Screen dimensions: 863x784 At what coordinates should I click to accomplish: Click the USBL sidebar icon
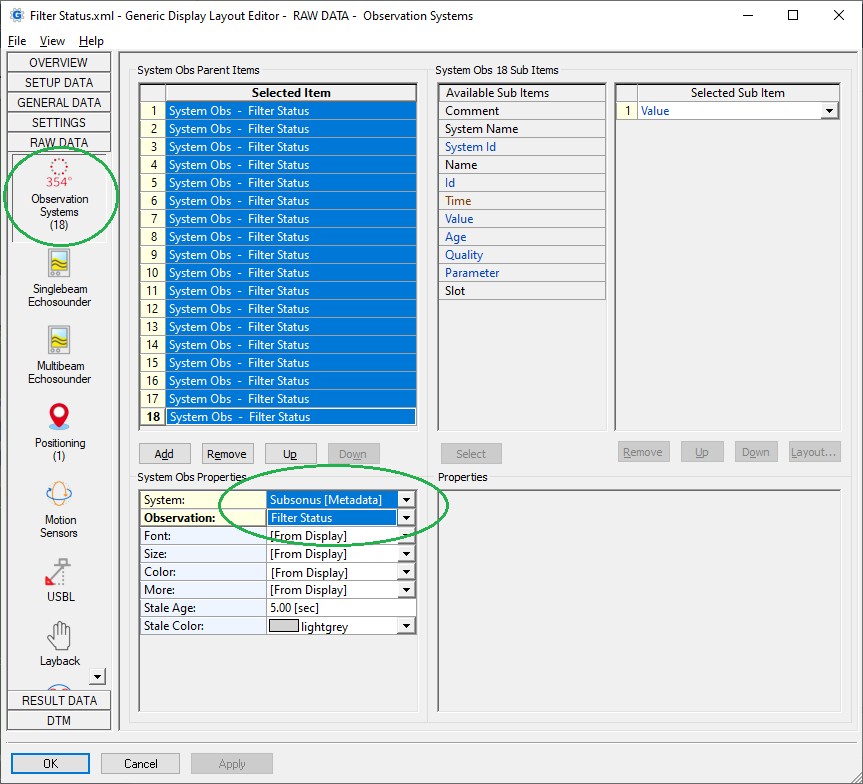(59, 572)
